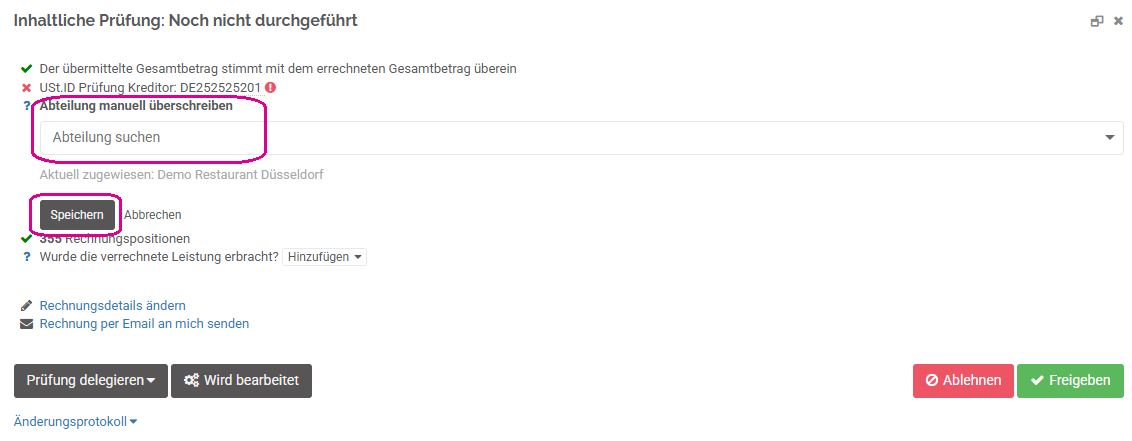Expand the Prüfung delegieren menu

pos(91,380)
